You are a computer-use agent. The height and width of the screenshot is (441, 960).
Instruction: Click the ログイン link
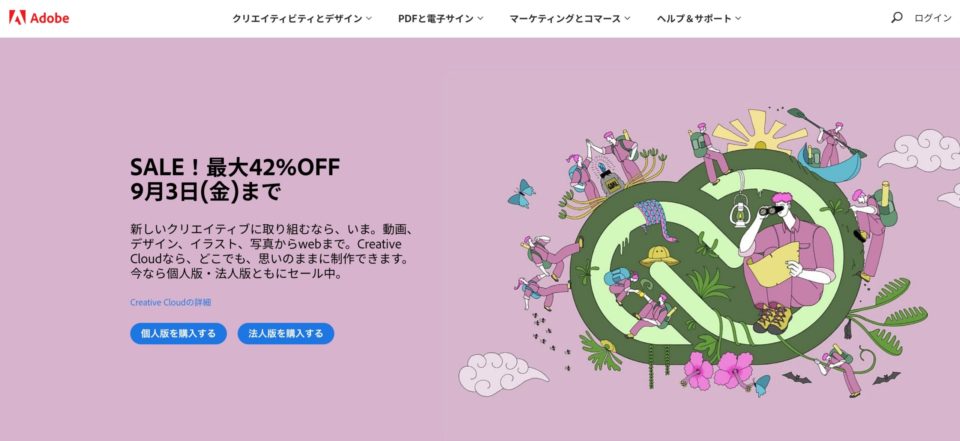[x=932, y=18]
